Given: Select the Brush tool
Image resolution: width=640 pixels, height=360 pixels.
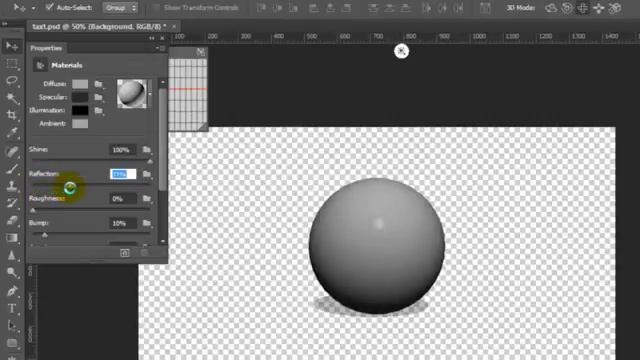Looking at the screenshot, I should (12, 169).
